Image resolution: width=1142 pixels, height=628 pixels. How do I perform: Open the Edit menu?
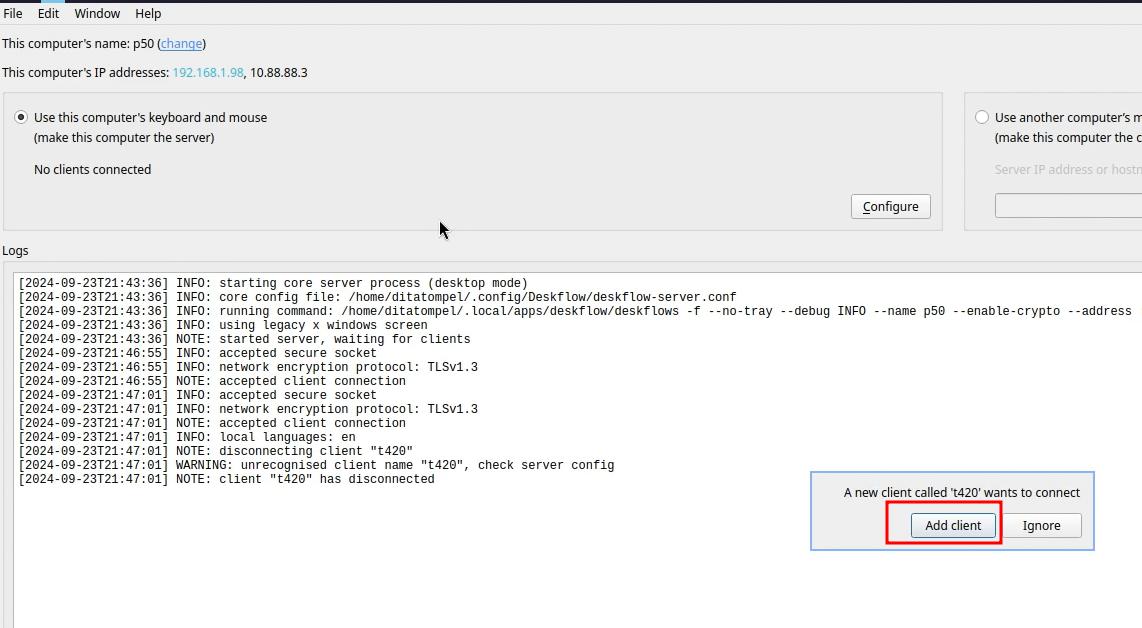[48, 13]
